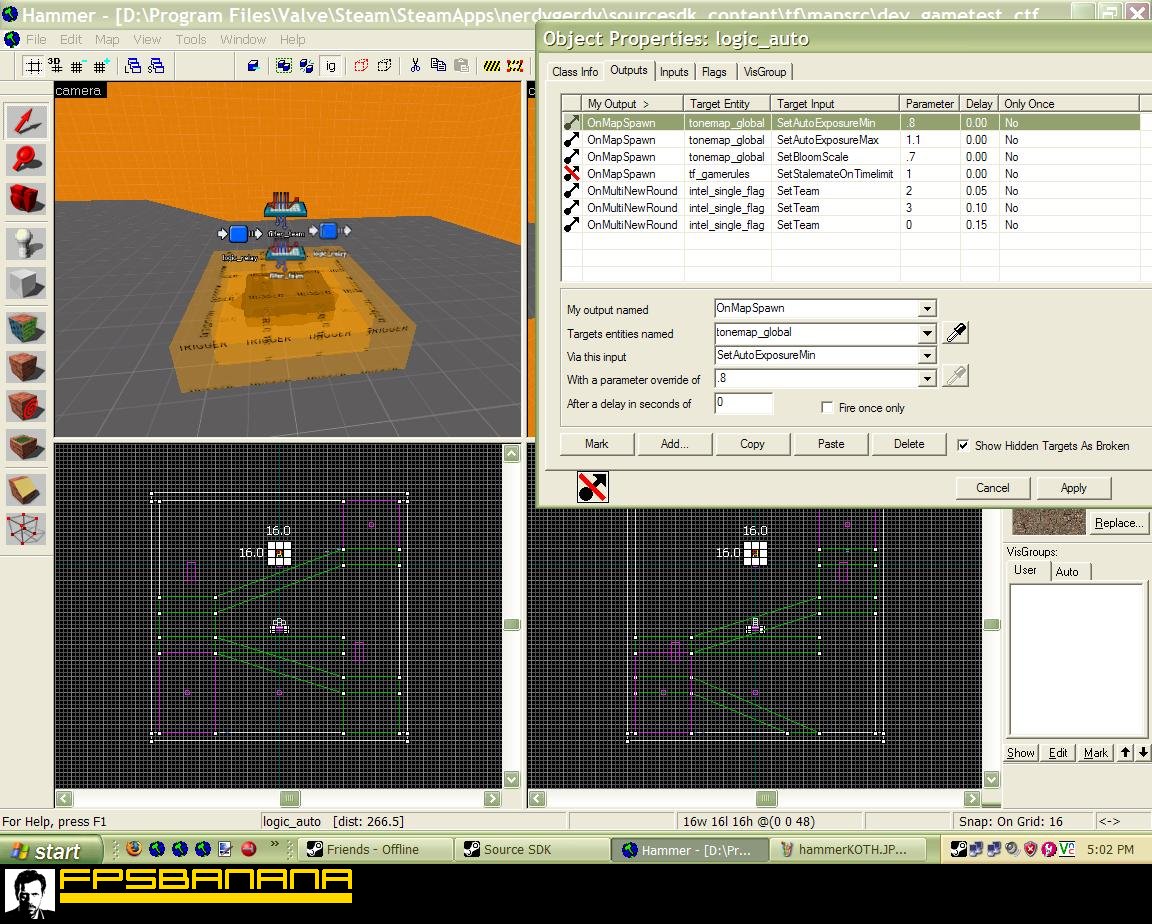Toggle the 2D grid toolbar icon
The image size is (1152, 924).
coord(34,66)
